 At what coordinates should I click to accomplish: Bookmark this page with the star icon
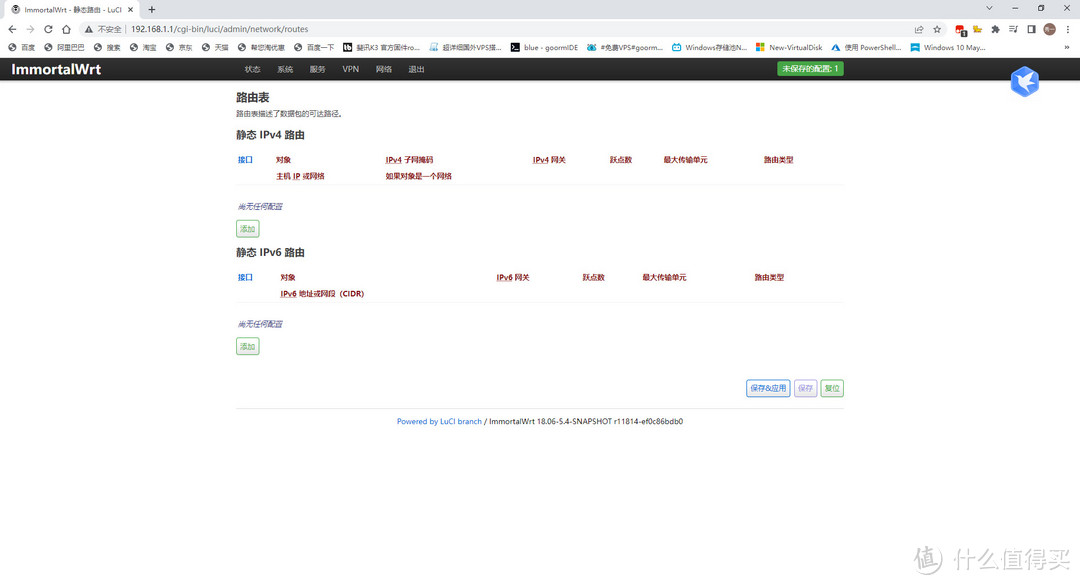(937, 29)
